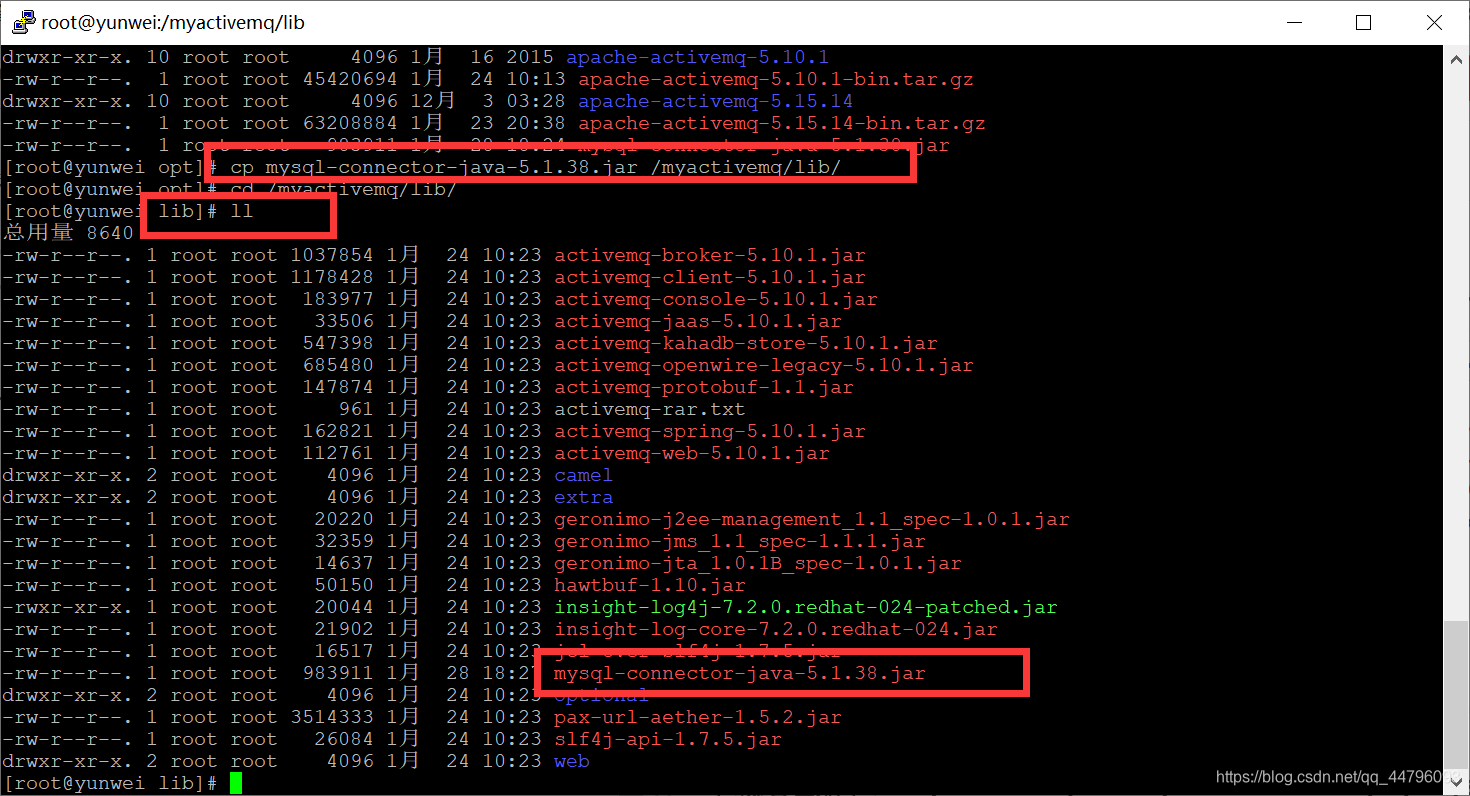The height and width of the screenshot is (796, 1470).
Task: Click the cd /myactivemq/lib/ command
Action: [x=343, y=189]
